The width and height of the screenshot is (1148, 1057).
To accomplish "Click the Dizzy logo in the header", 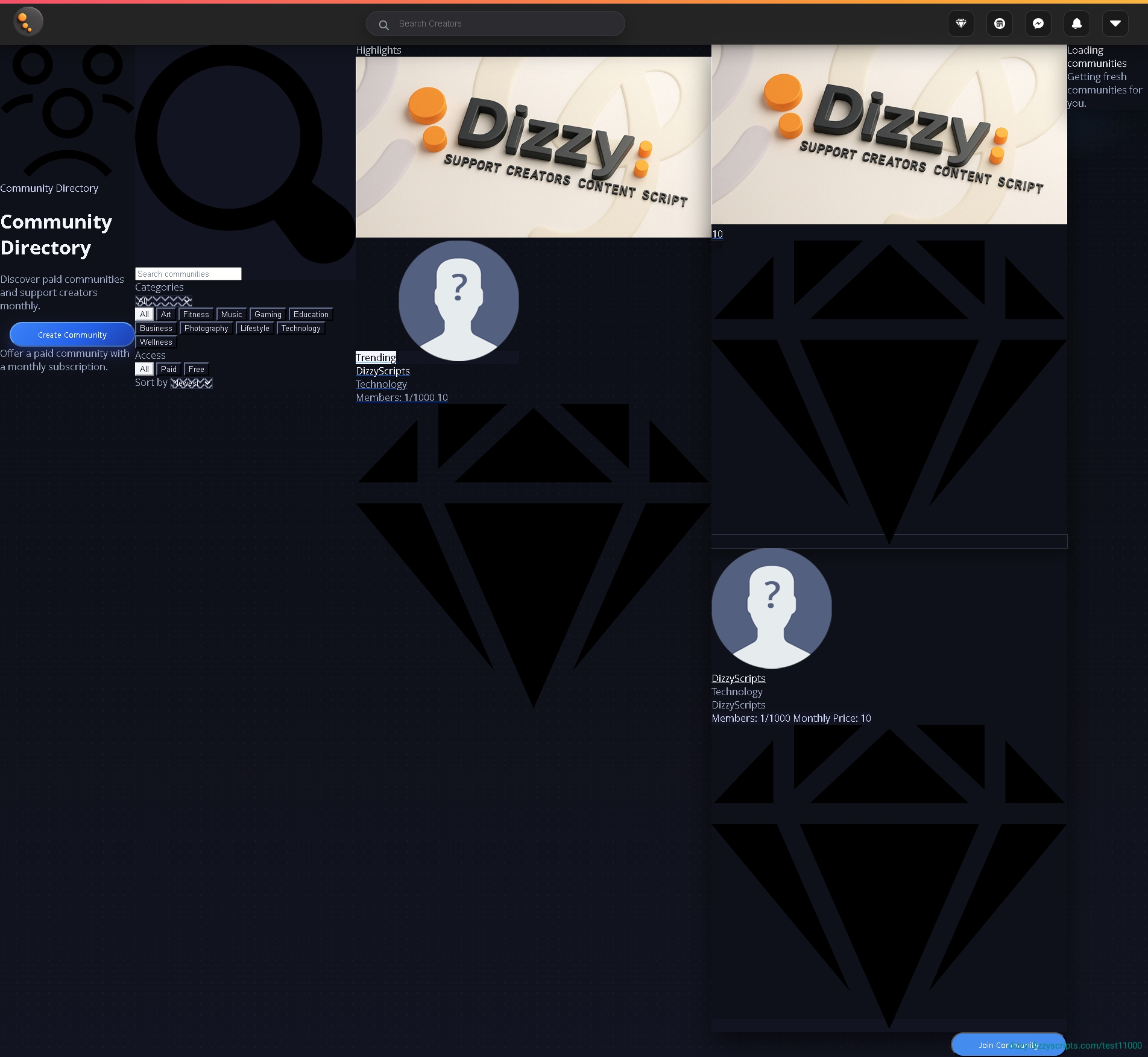I will (x=28, y=22).
